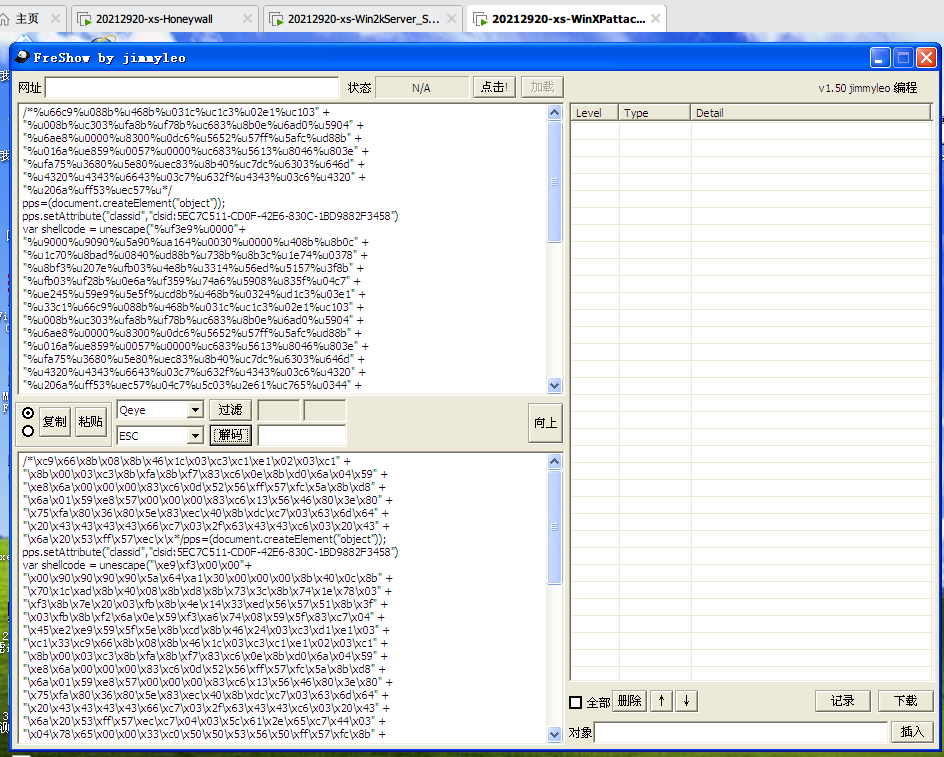Click the WinXPattacker tab VM icon
The image size is (944, 757).
480,19
